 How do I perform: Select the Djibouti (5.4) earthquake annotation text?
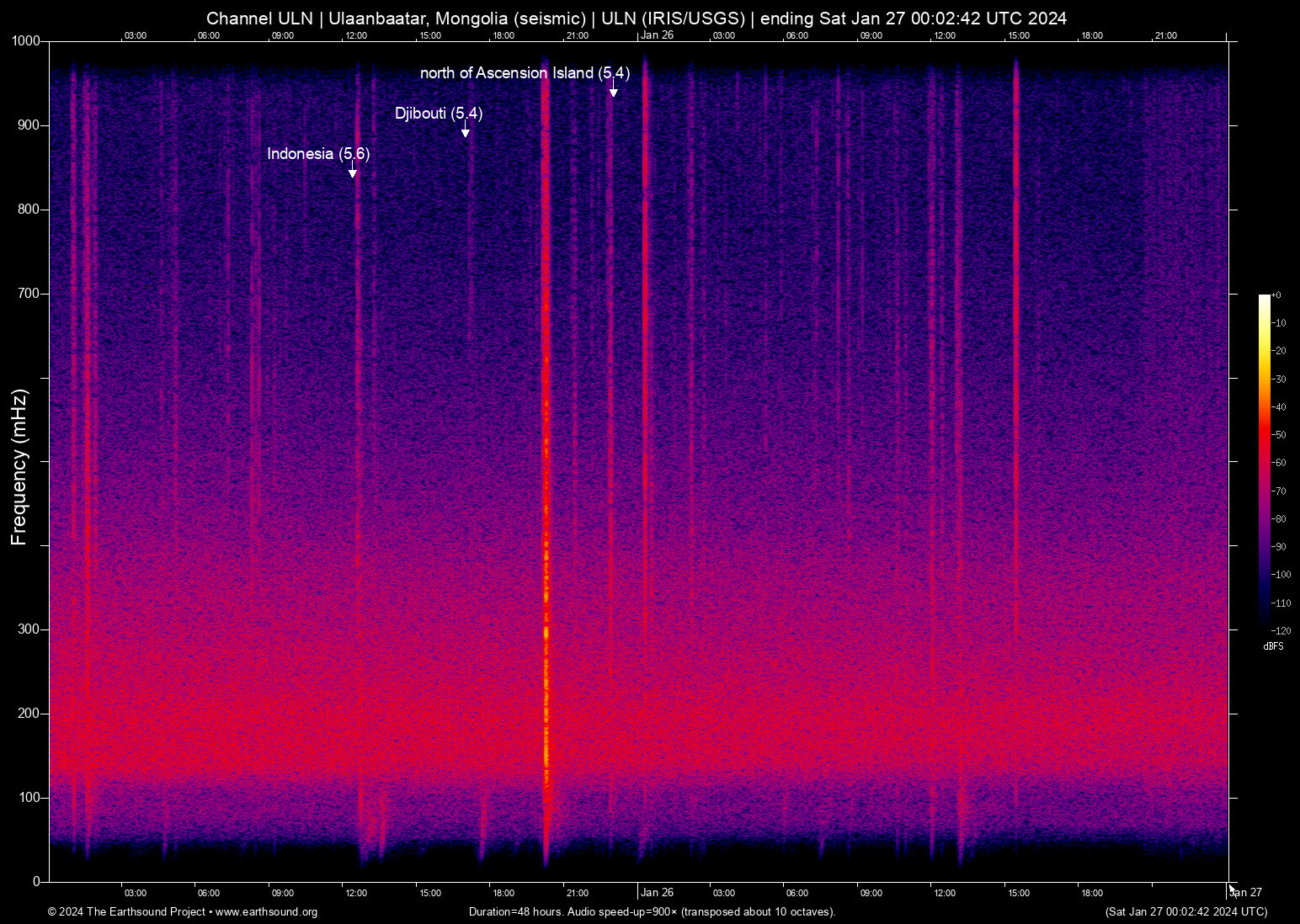point(439,114)
